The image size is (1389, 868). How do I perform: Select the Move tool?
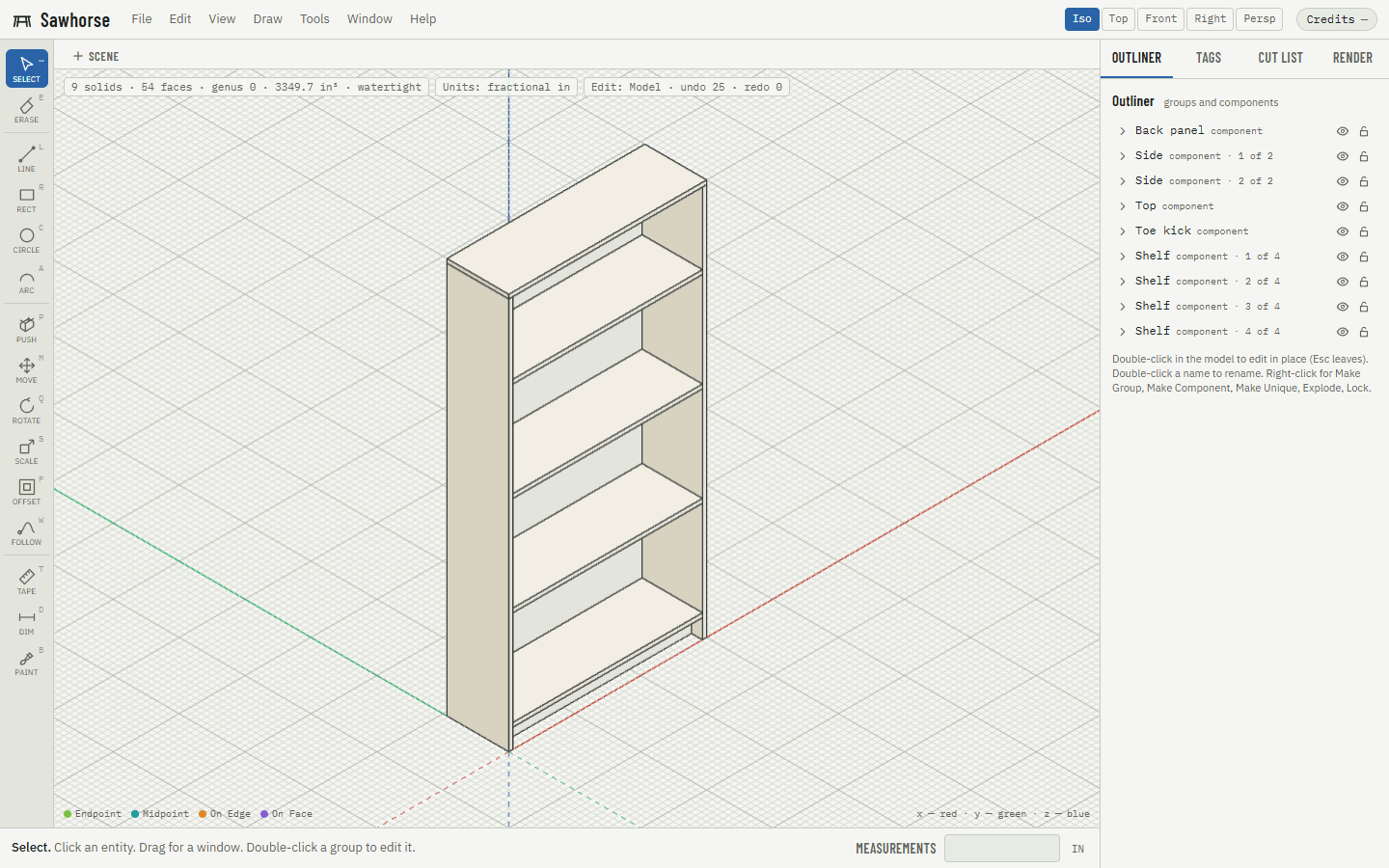pos(27,369)
